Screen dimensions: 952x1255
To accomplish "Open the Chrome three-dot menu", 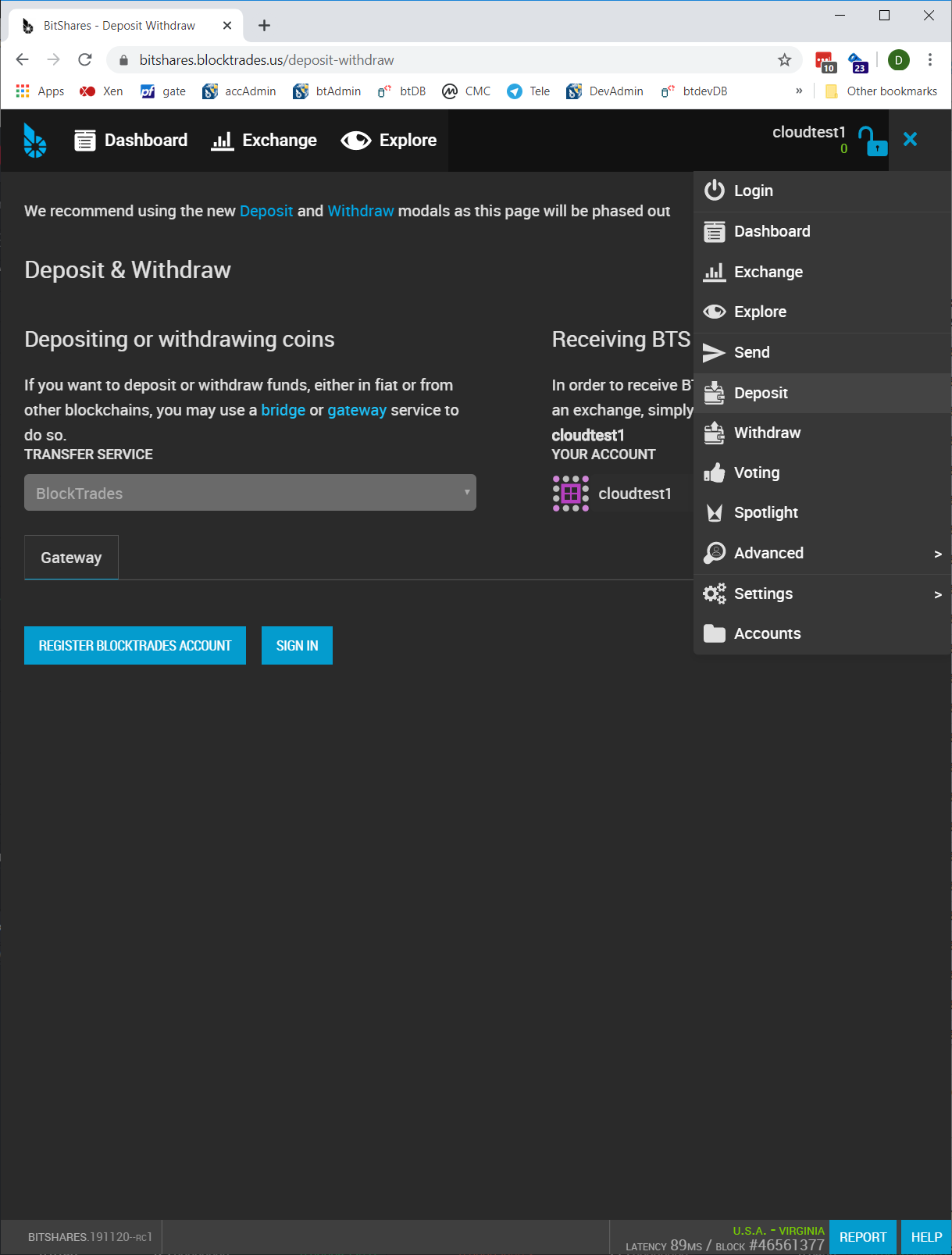I will (x=930, y=60).
